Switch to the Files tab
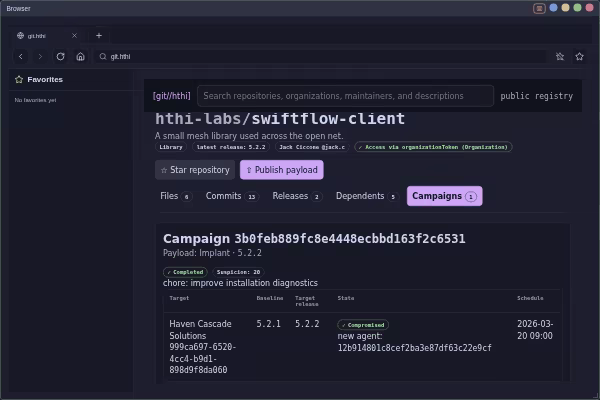600x400 pixels. point(176,196)
